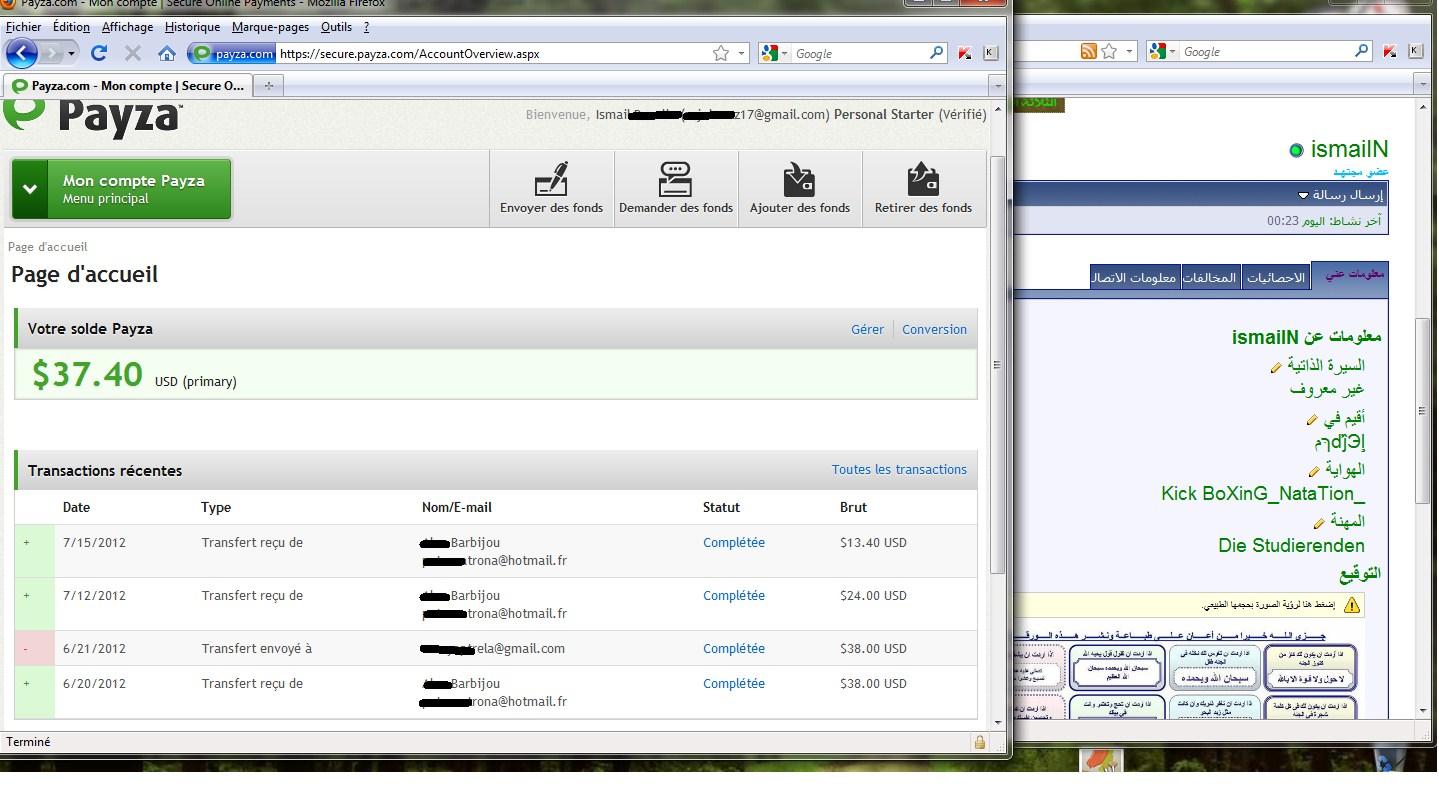Click the padlock icon in status bar
Image resolution: width=1439 pixels, height=790 pixels.
pos(980,742)
